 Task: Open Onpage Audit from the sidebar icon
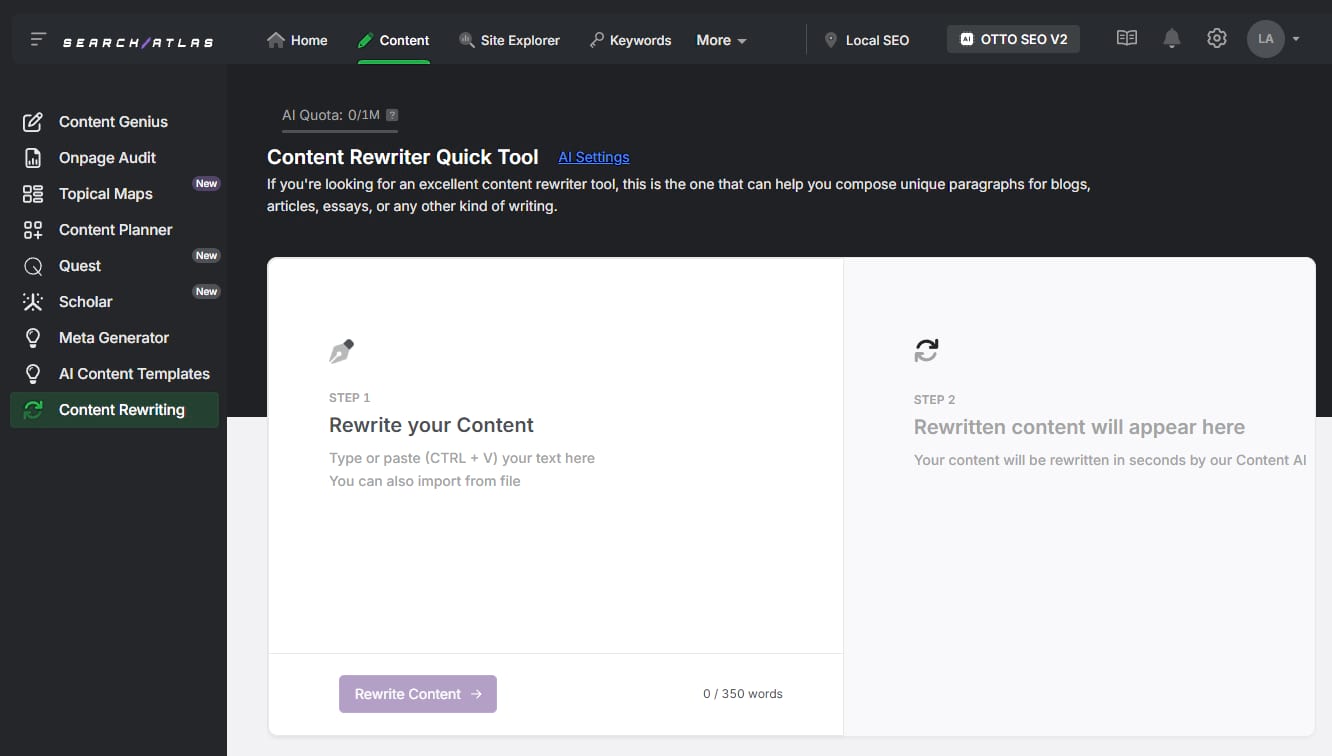click(x=32, y=157)
